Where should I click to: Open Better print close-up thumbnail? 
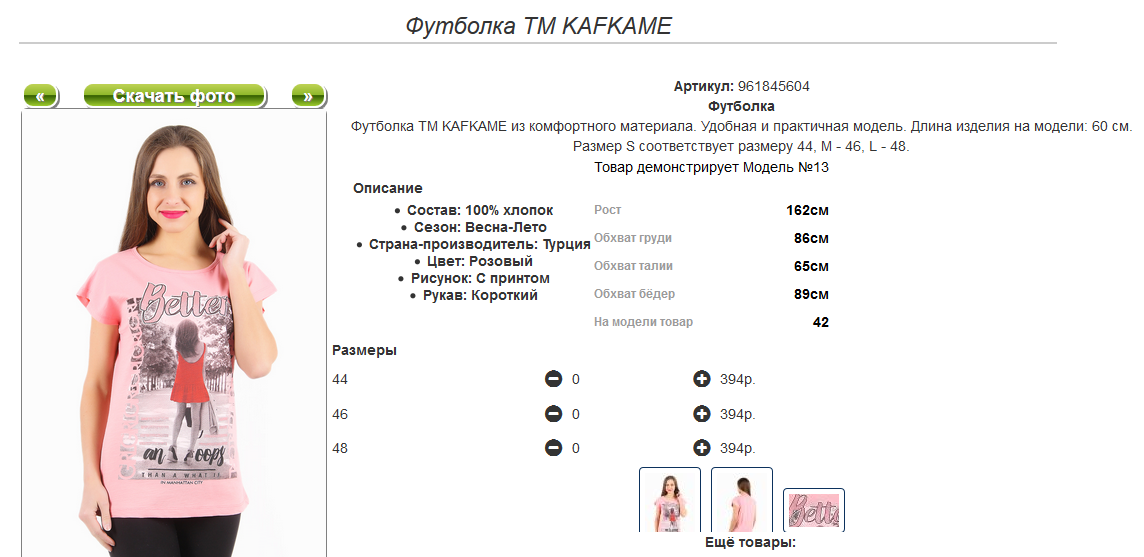click(813, 510)
